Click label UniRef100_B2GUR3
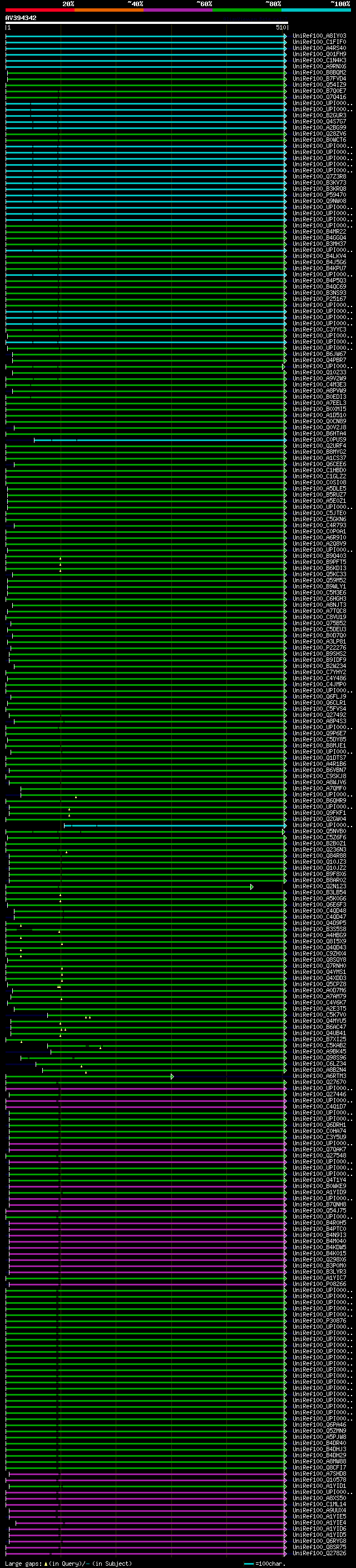 (x=319, y=116)
